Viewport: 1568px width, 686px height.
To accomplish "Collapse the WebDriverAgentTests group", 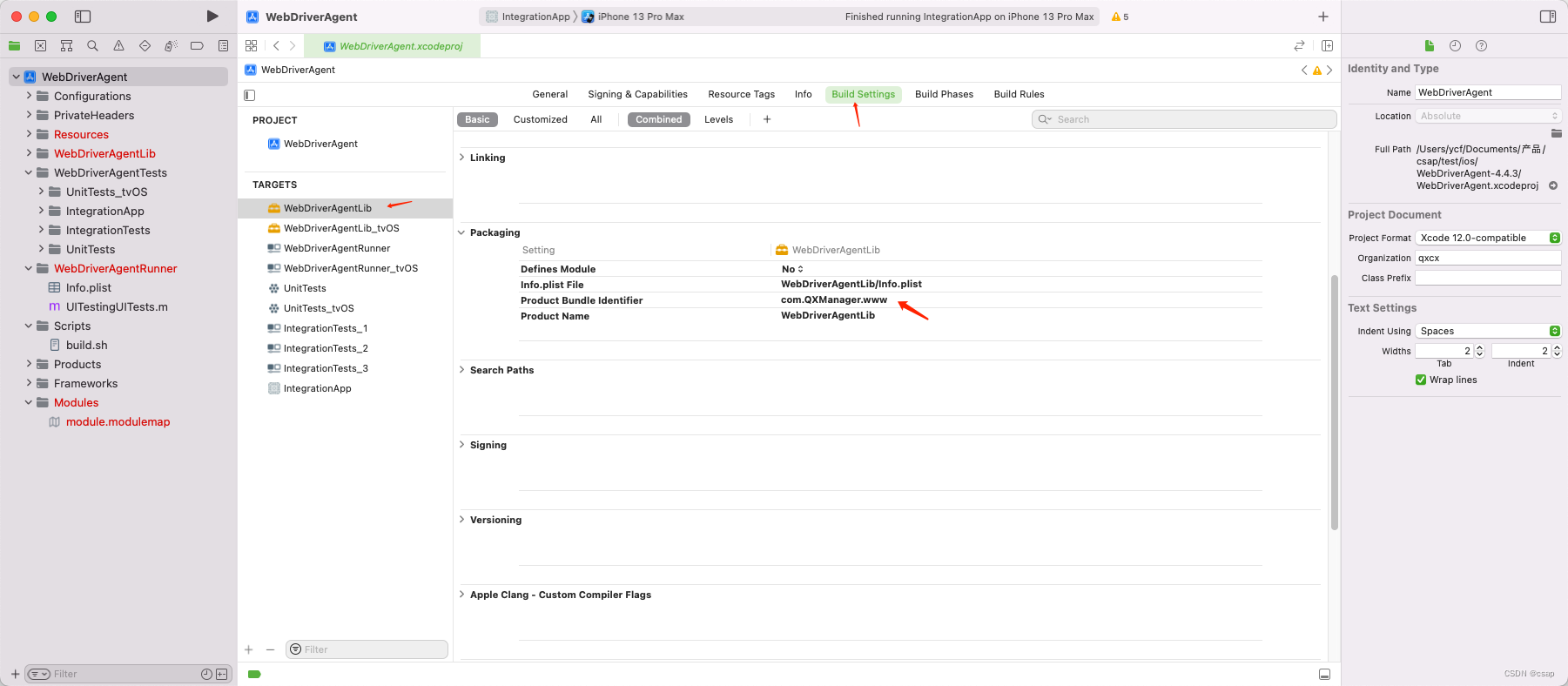I will [29, 172].
